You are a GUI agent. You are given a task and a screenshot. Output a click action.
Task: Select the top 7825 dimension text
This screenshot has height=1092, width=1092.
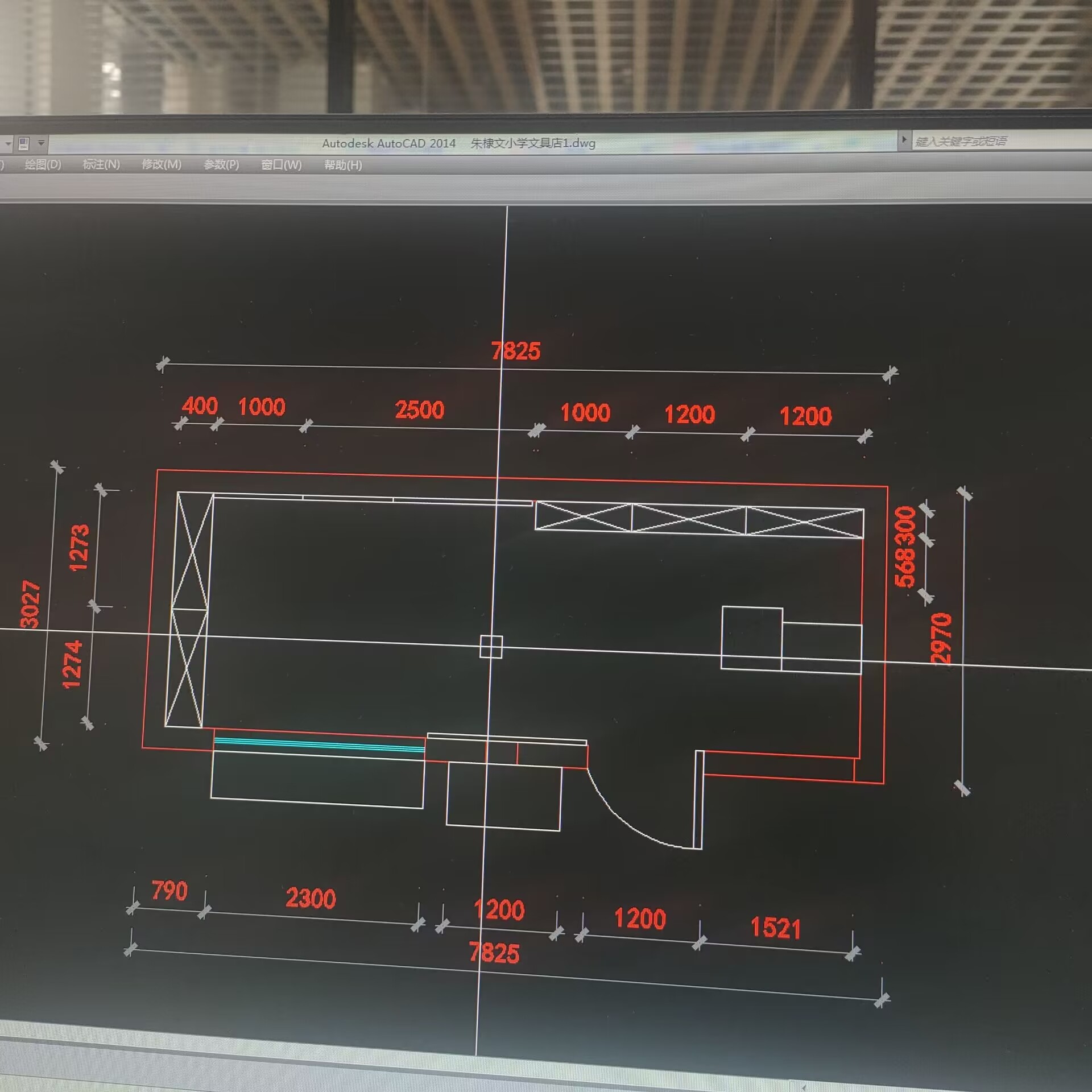coord(515,351)
